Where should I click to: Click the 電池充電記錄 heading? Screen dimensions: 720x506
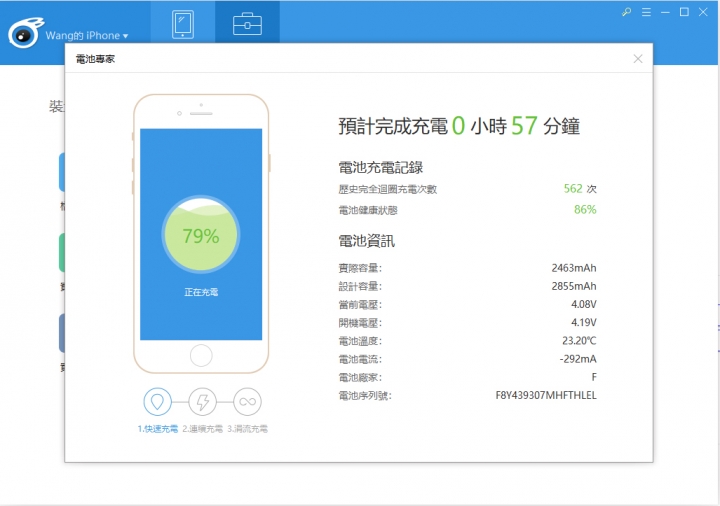click(381, 168)
